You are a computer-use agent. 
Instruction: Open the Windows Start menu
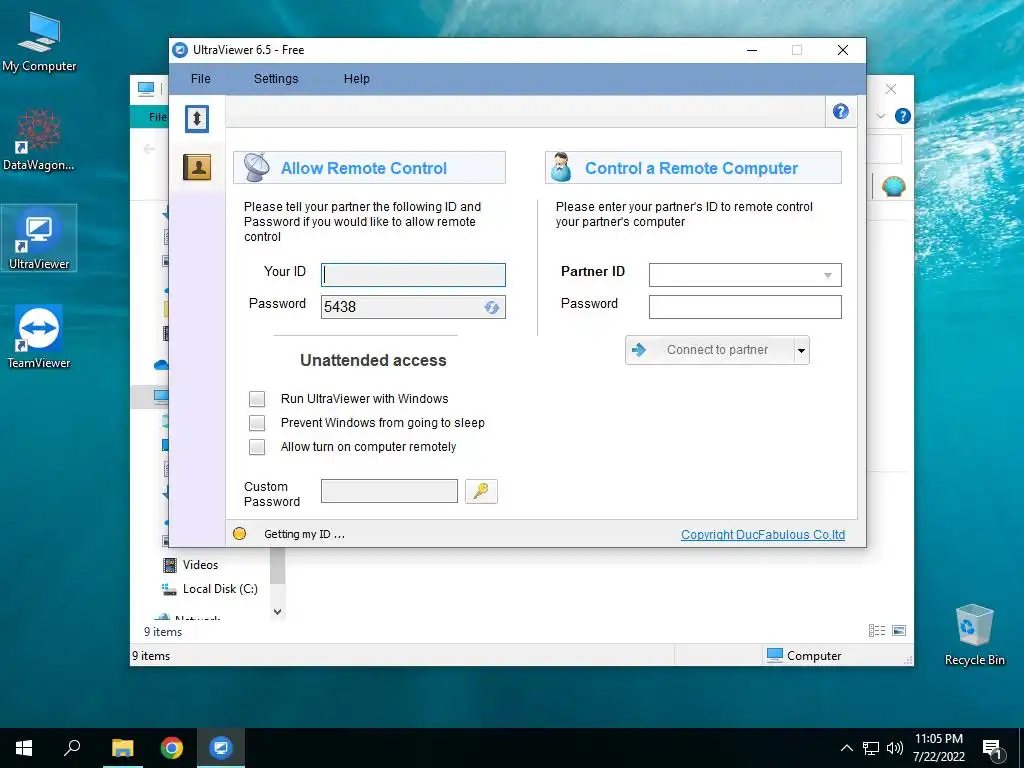[24, 748]
